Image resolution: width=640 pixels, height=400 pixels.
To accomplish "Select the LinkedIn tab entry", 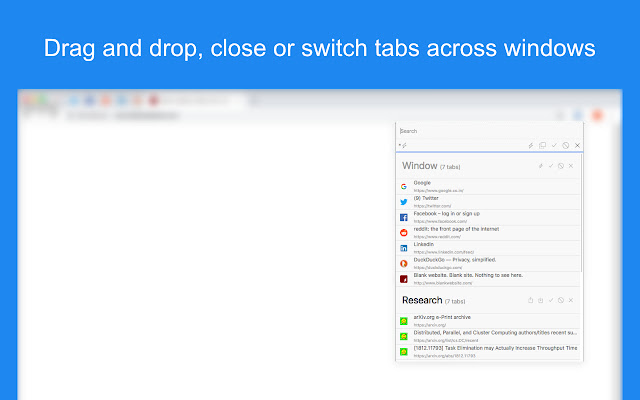I will point(488,248).
